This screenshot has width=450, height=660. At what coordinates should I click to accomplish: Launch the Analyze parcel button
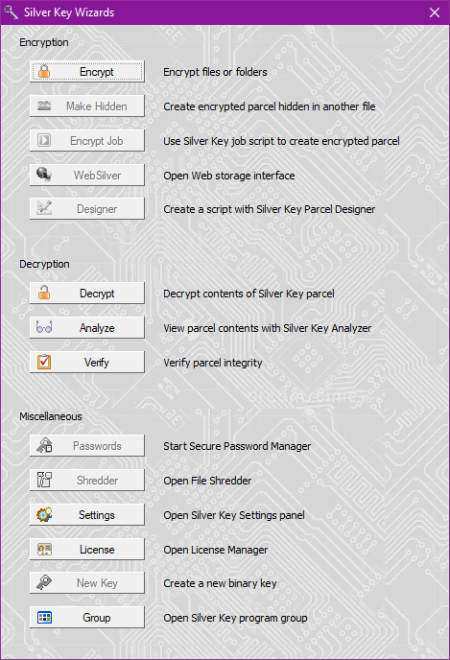(87, 327)
